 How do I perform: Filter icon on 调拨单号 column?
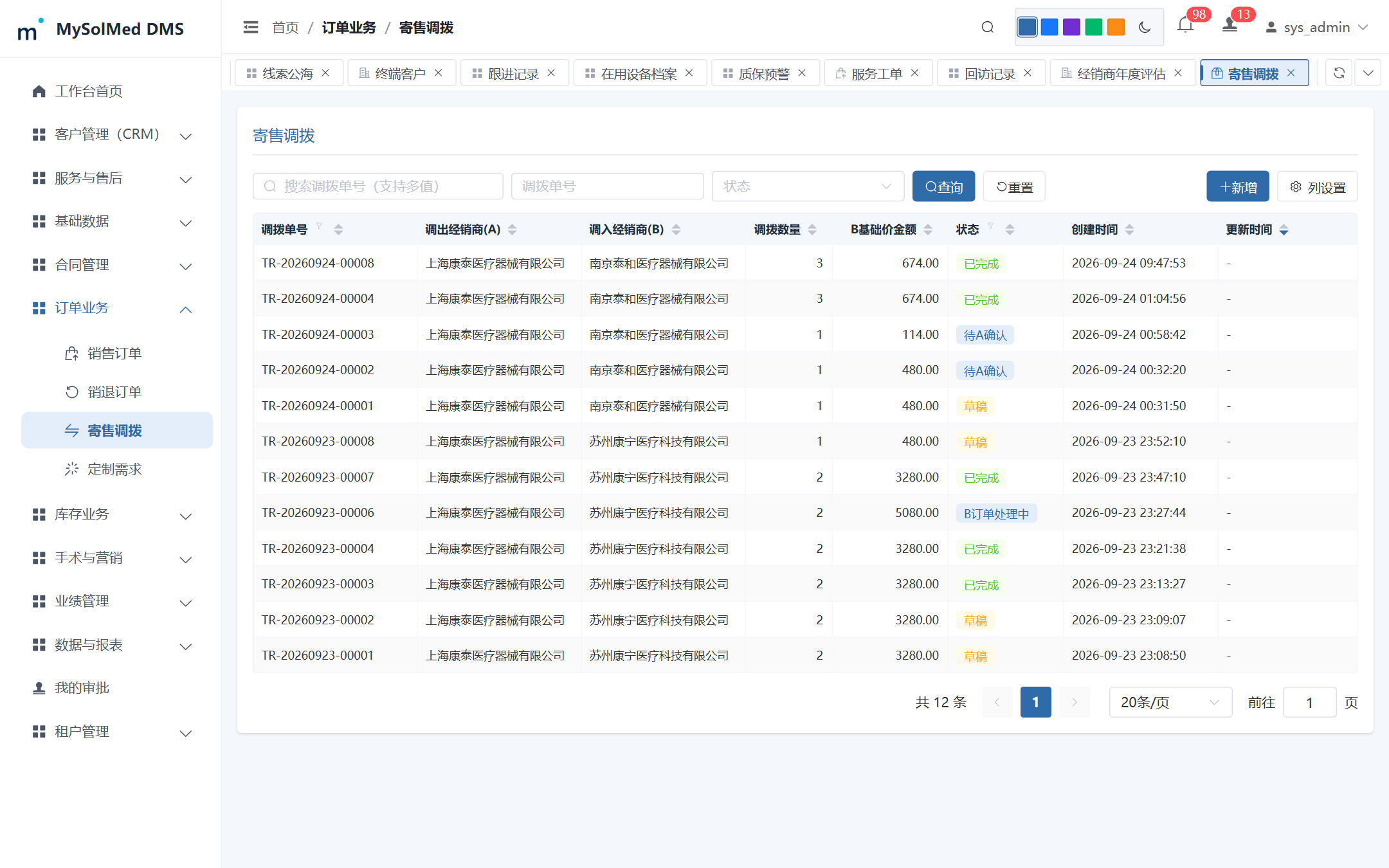pyautogui.click(x=319, y=226)
